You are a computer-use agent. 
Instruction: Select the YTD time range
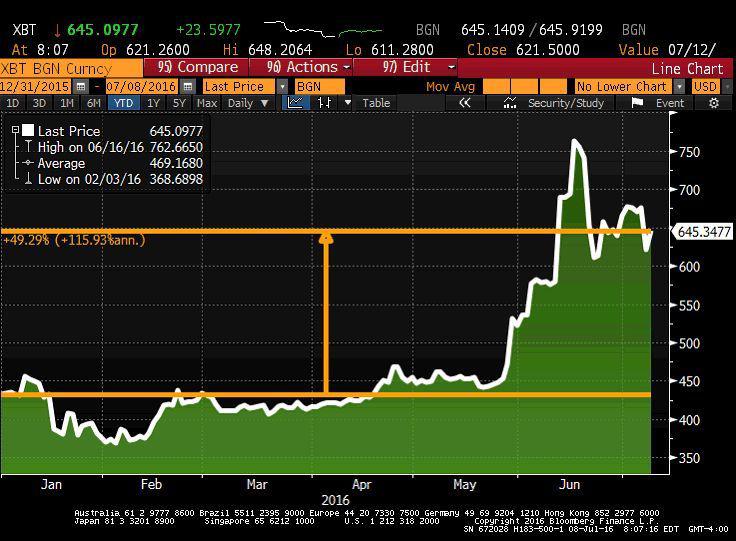point(123,103)
